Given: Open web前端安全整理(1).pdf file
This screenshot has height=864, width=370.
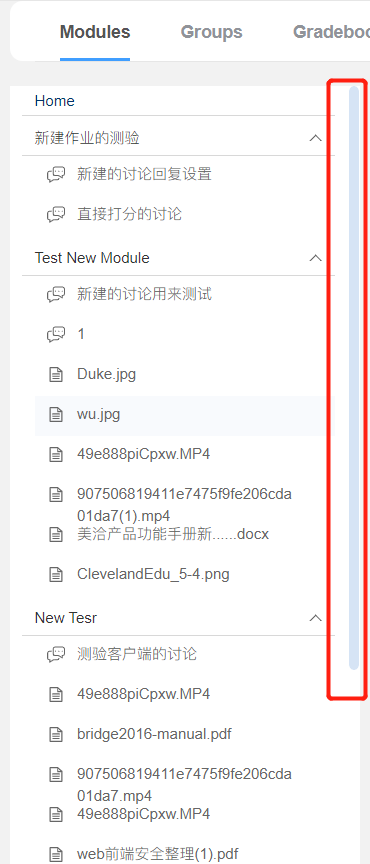Looking at the screenshot, I should click(158, 854).
